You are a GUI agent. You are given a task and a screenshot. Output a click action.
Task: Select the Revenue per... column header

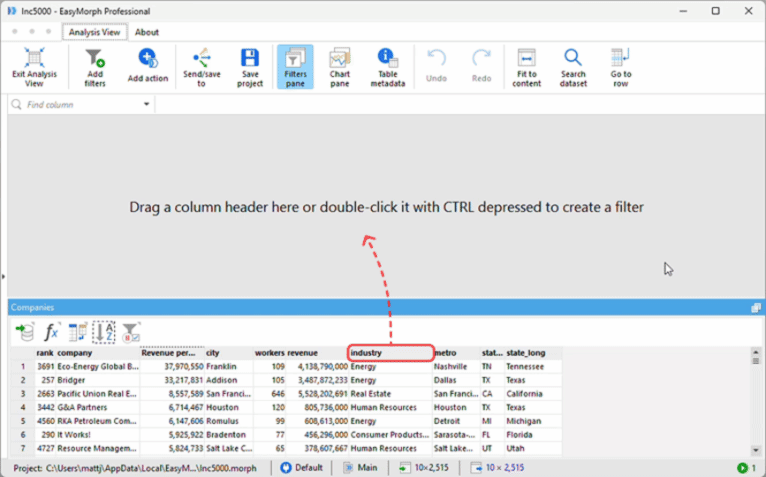coord(172,353)
